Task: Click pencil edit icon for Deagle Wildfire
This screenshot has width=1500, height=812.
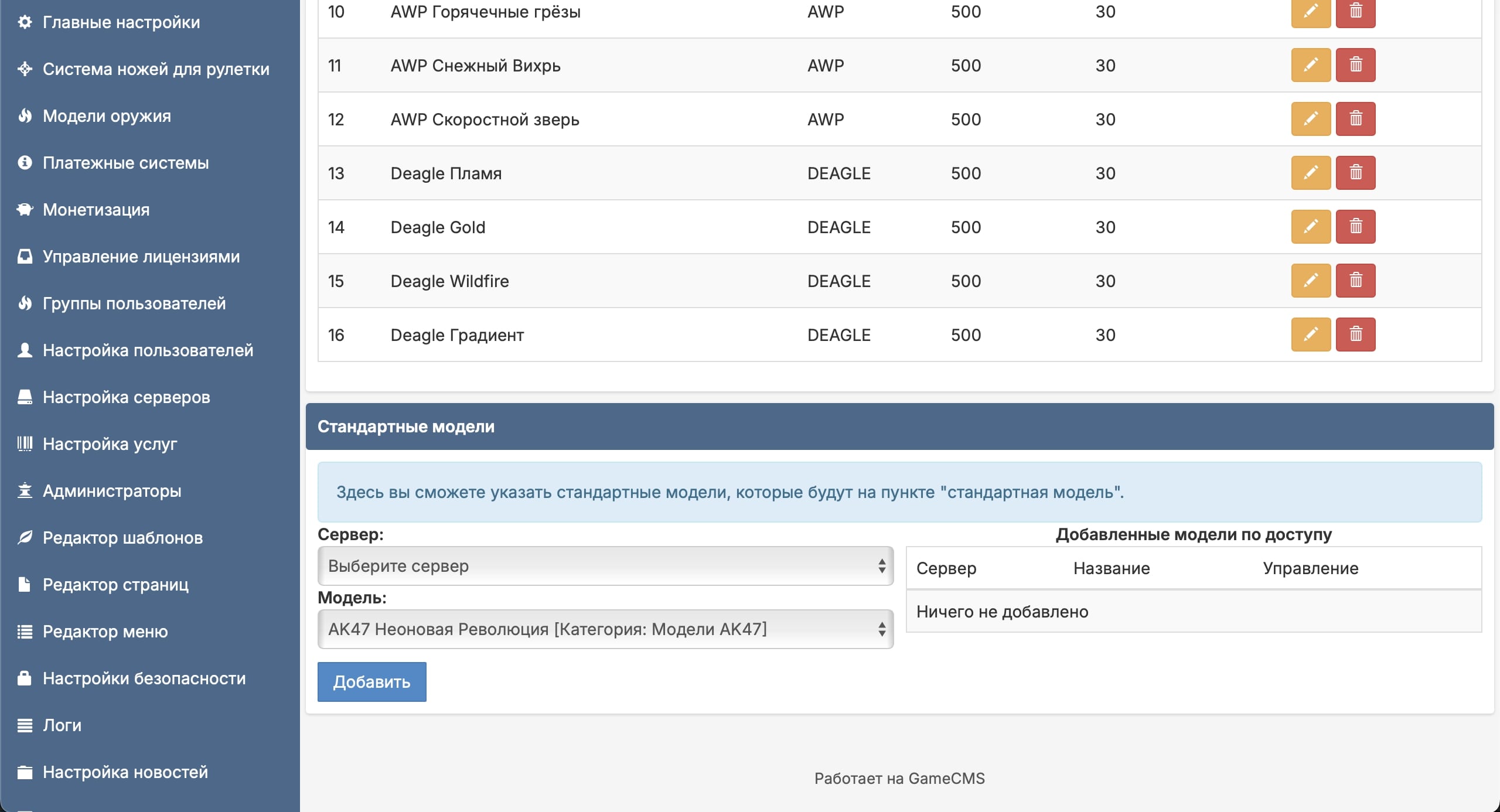Action: (1311, 281)
